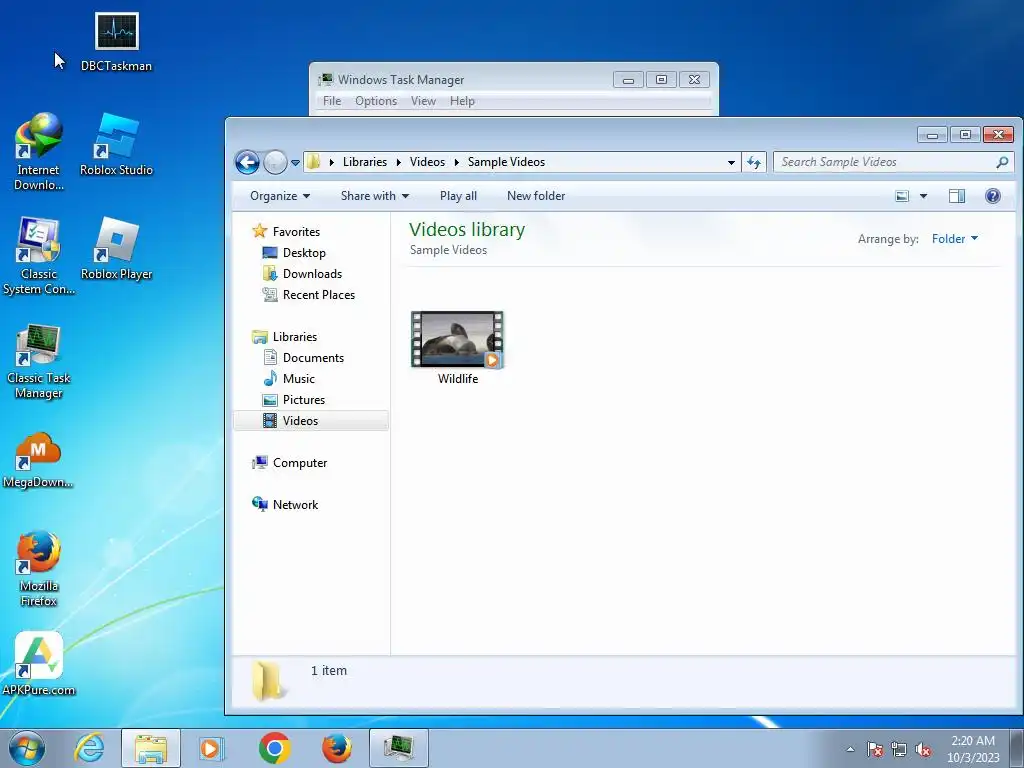The image size is (1024, 768).
Task: Select the MegaDownloader desktop shortcut
Action: click(38, 460)
